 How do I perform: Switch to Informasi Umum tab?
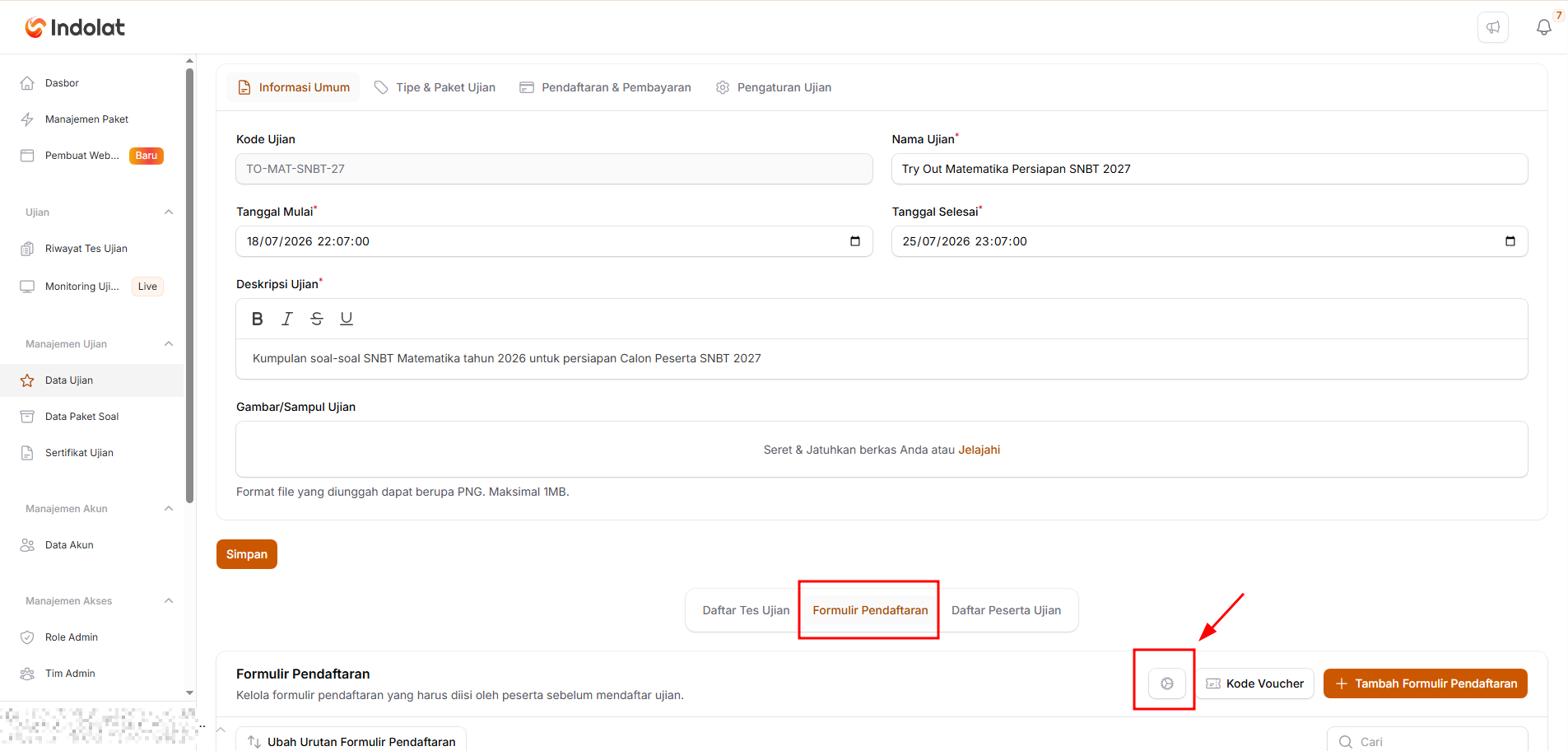[x=293, y=87]
